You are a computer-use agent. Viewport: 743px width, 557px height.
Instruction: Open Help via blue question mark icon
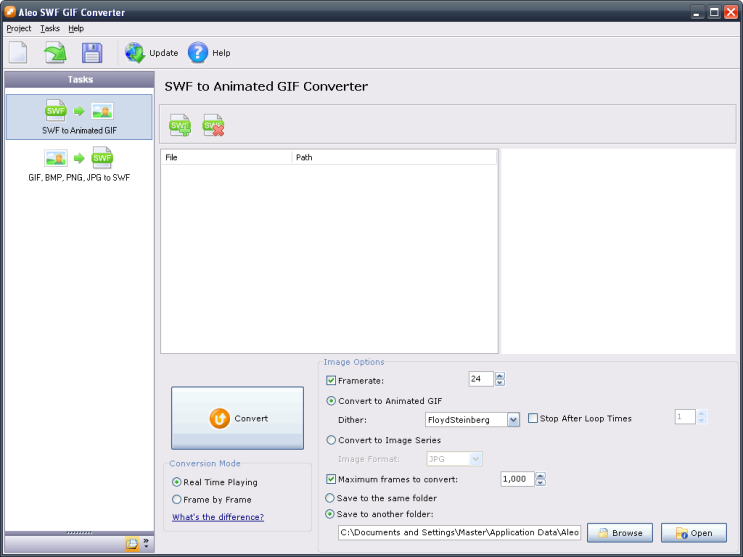[x=198, y=53]
